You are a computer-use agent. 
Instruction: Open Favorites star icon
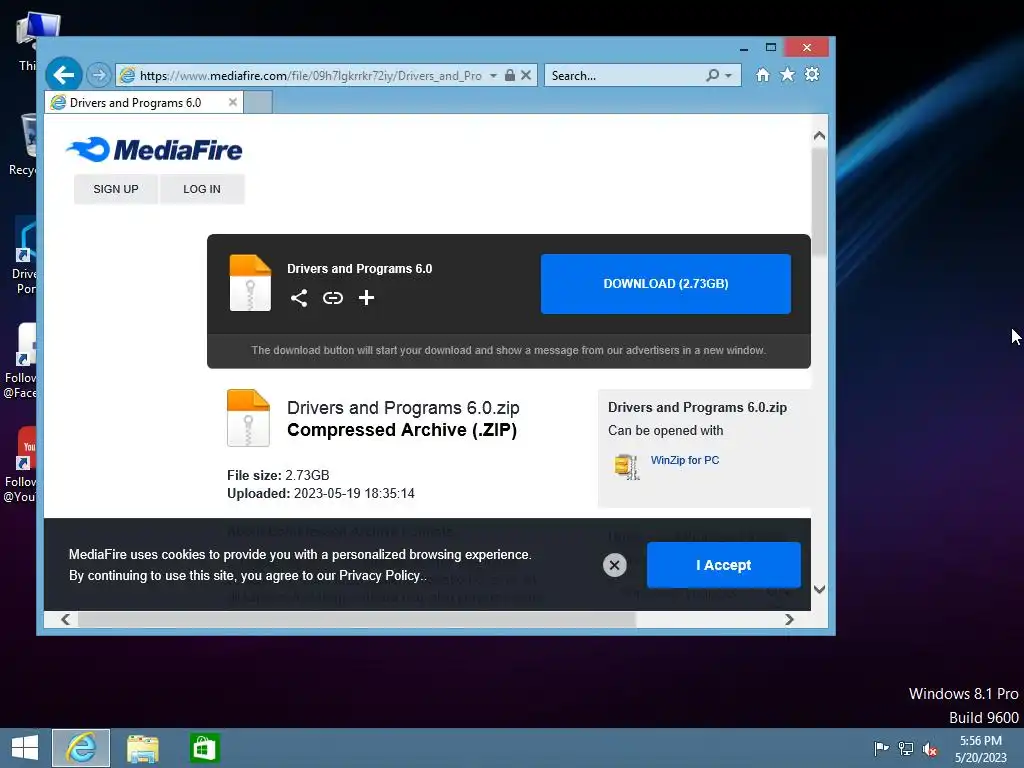click(788, 74)
